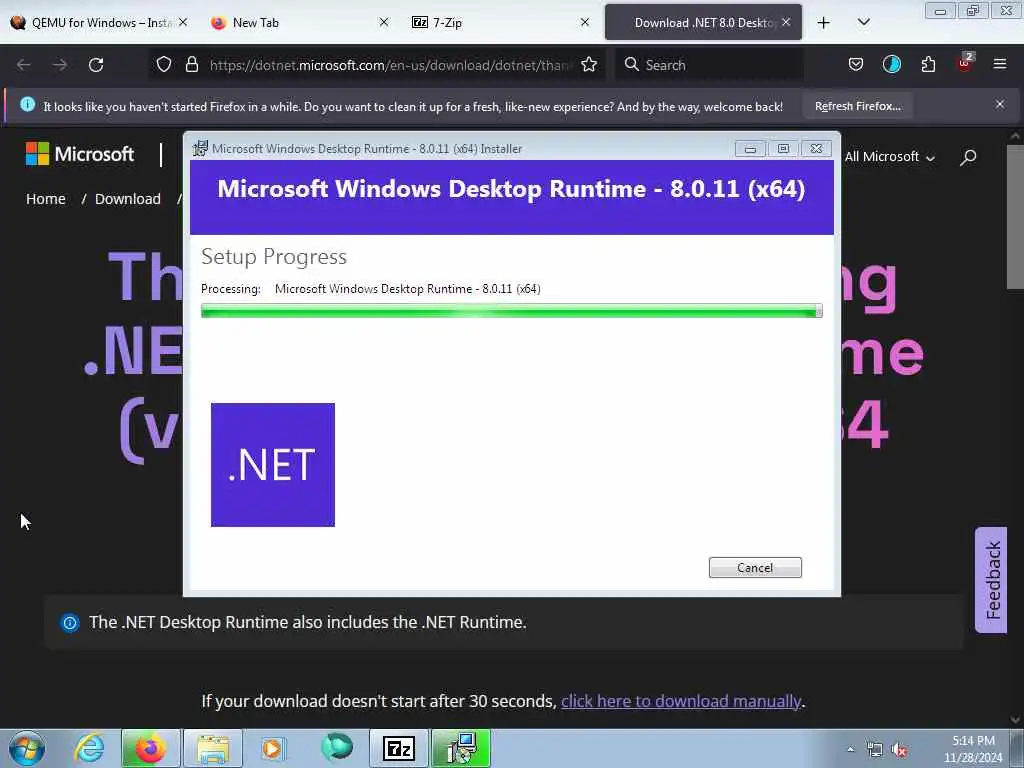Open the Extensions puzzle icon

pyautogui.click(x=928, y=65)
